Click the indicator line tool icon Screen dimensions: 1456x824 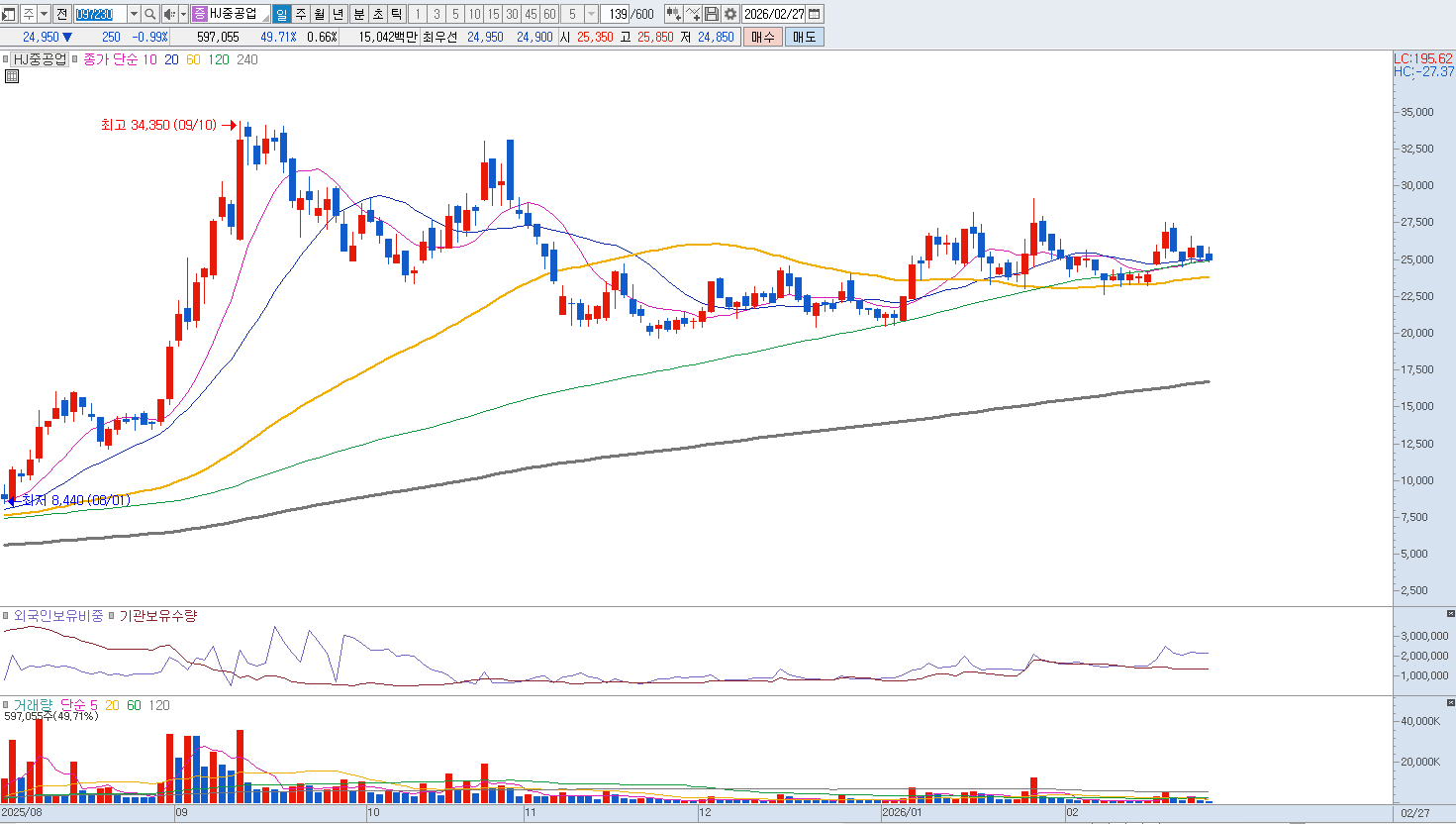pos(693,14)
